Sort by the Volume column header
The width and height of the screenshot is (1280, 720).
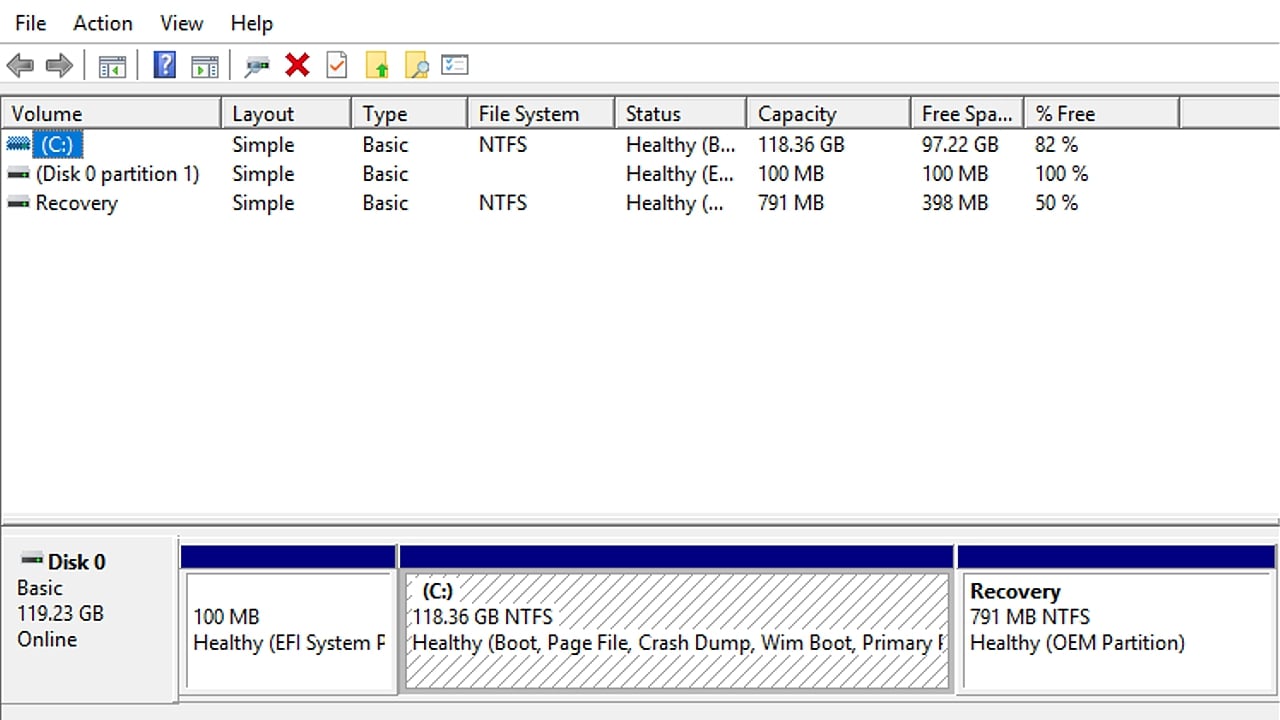point(111,114)
